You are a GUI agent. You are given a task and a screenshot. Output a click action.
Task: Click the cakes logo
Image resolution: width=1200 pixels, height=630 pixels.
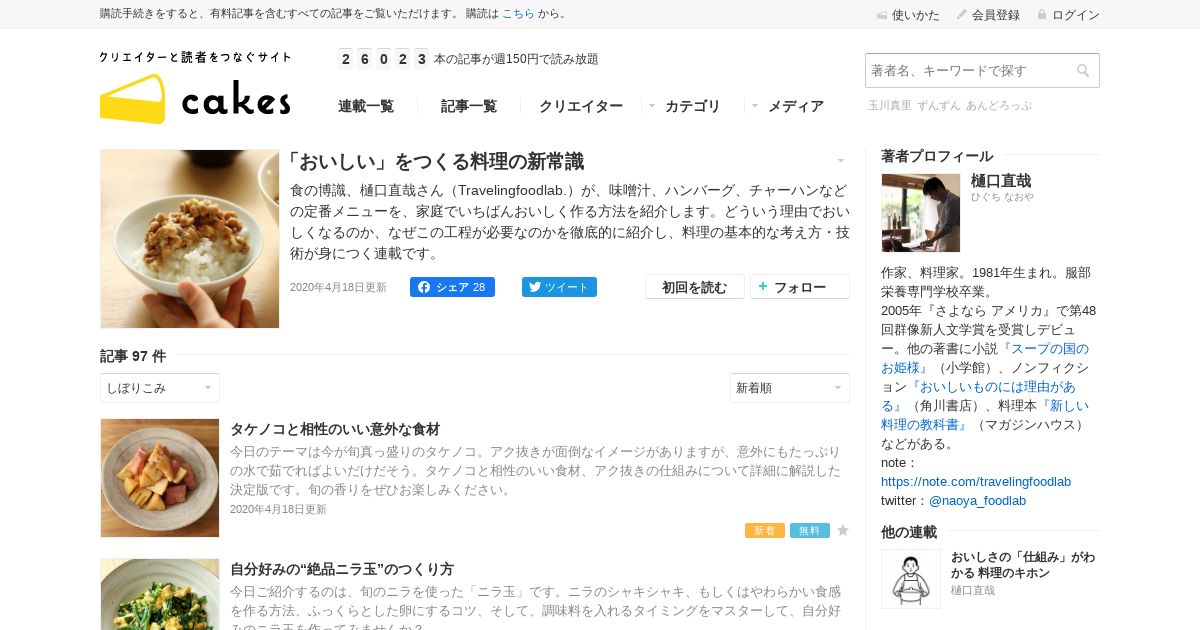(x=195, y=88)
